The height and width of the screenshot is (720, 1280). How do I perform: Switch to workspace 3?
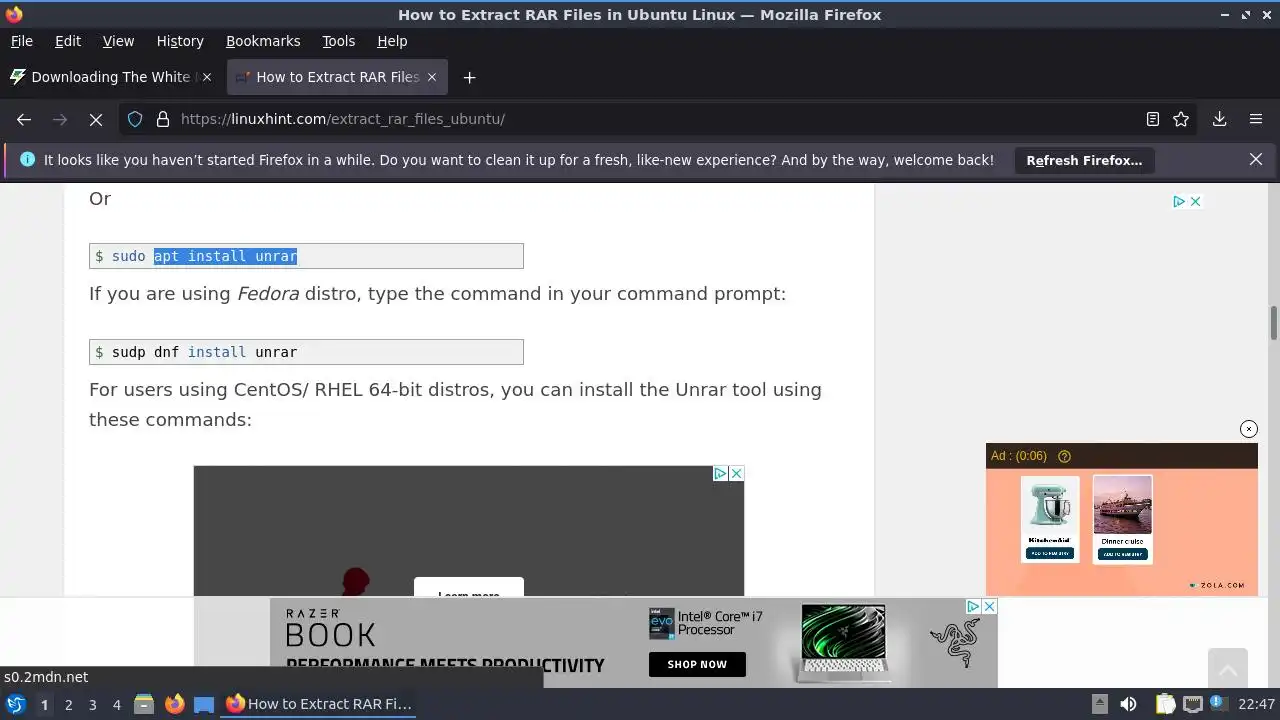click(x=92, y=705)
